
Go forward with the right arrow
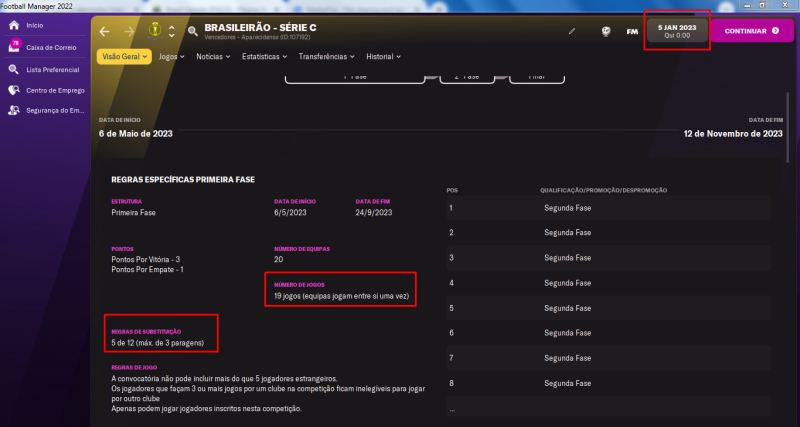pos(129,32)
